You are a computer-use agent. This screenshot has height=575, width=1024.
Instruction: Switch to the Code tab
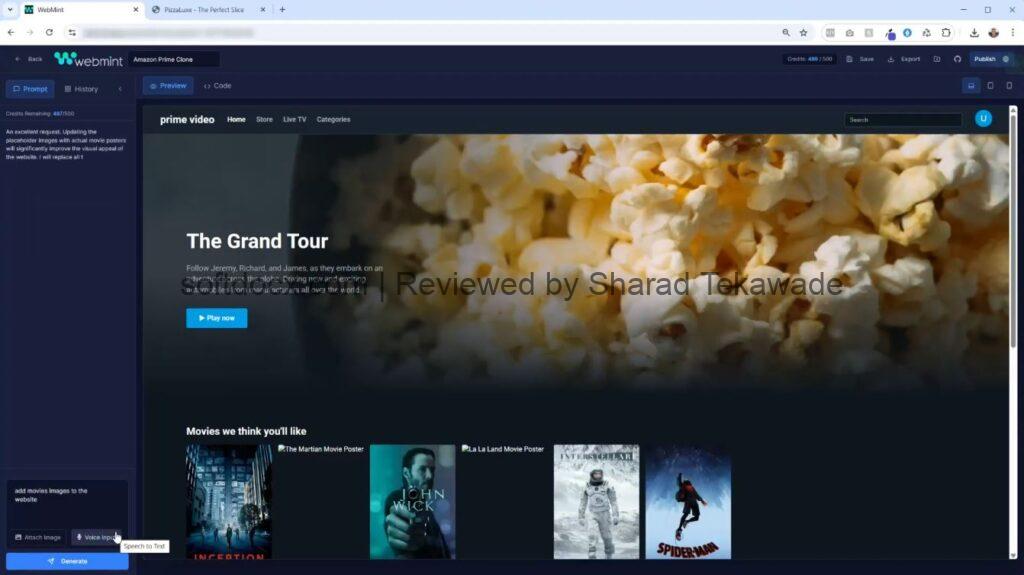pos(217,86)
